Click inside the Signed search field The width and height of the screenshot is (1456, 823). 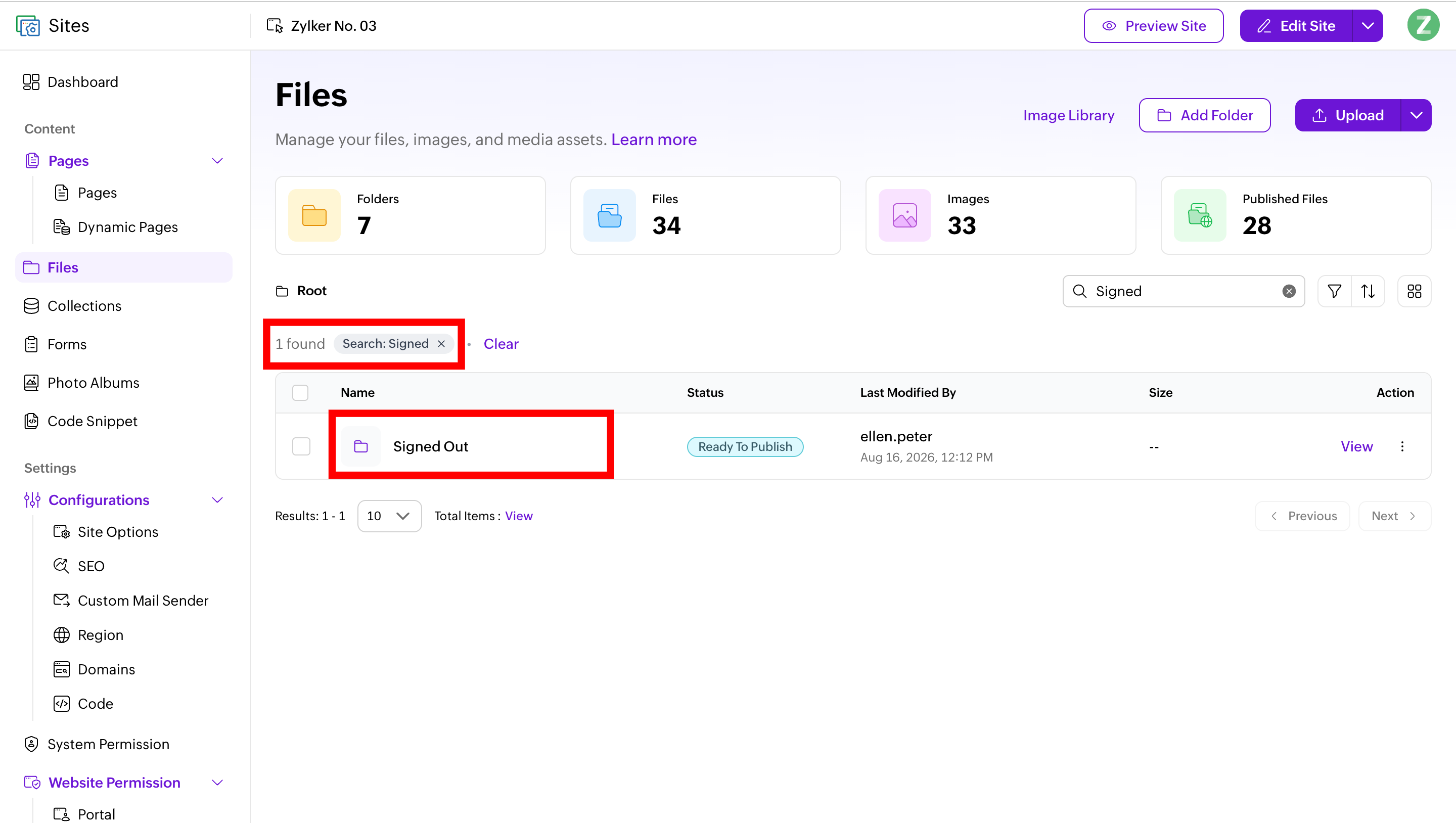point(1184,291)
